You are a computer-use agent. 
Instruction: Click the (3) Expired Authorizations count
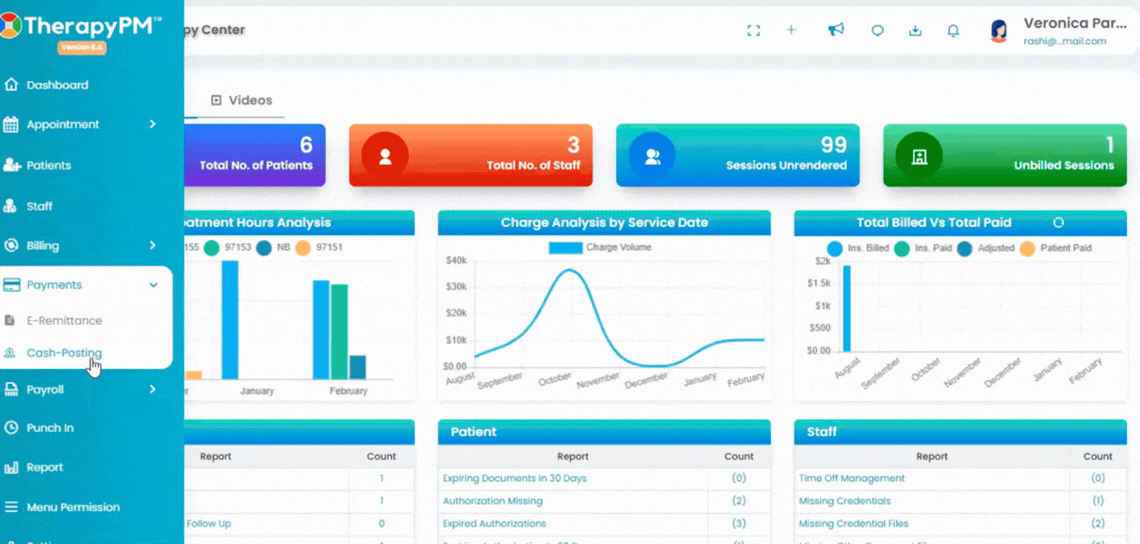coord(739,524)
